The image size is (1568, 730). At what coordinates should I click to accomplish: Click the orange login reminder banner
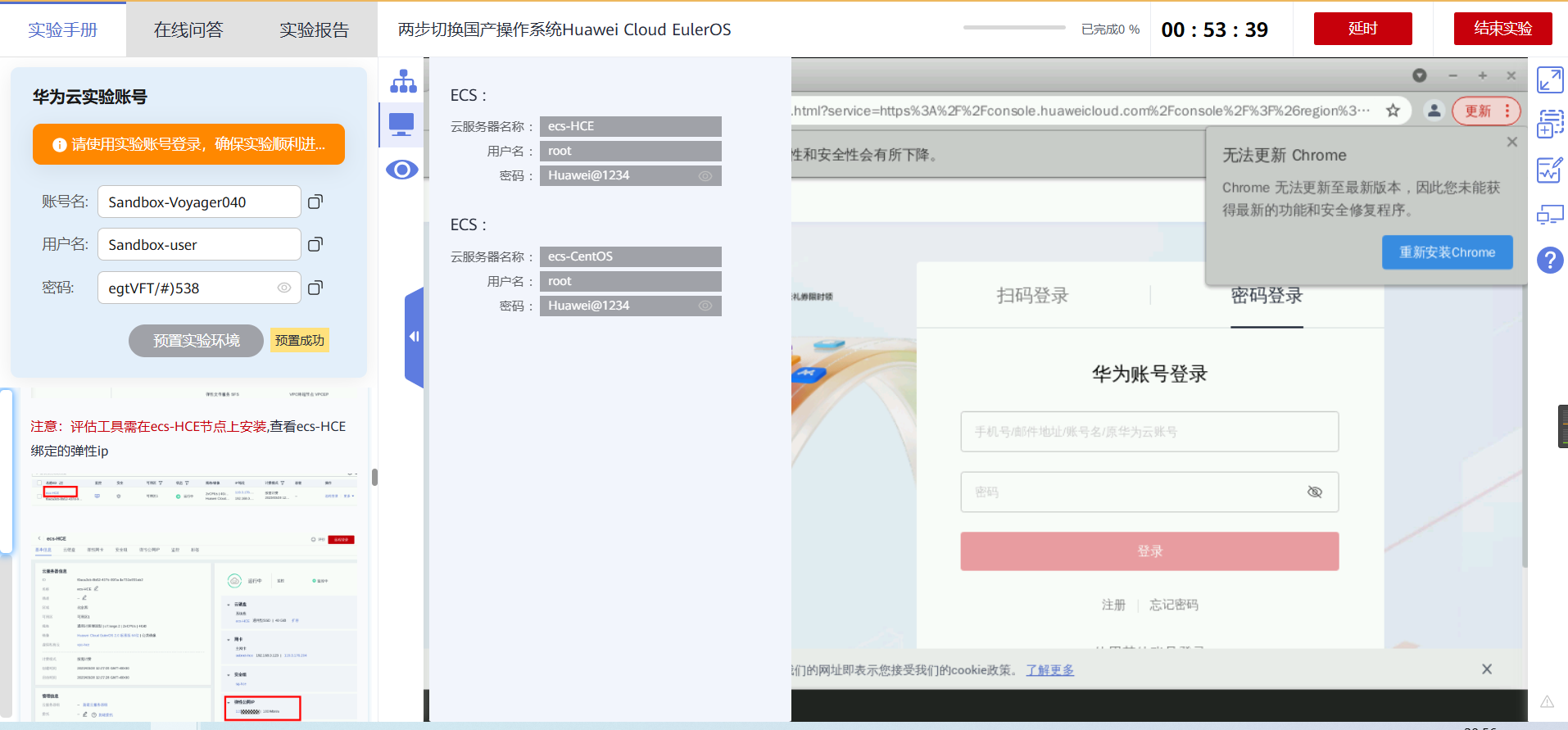click(188, 144)
